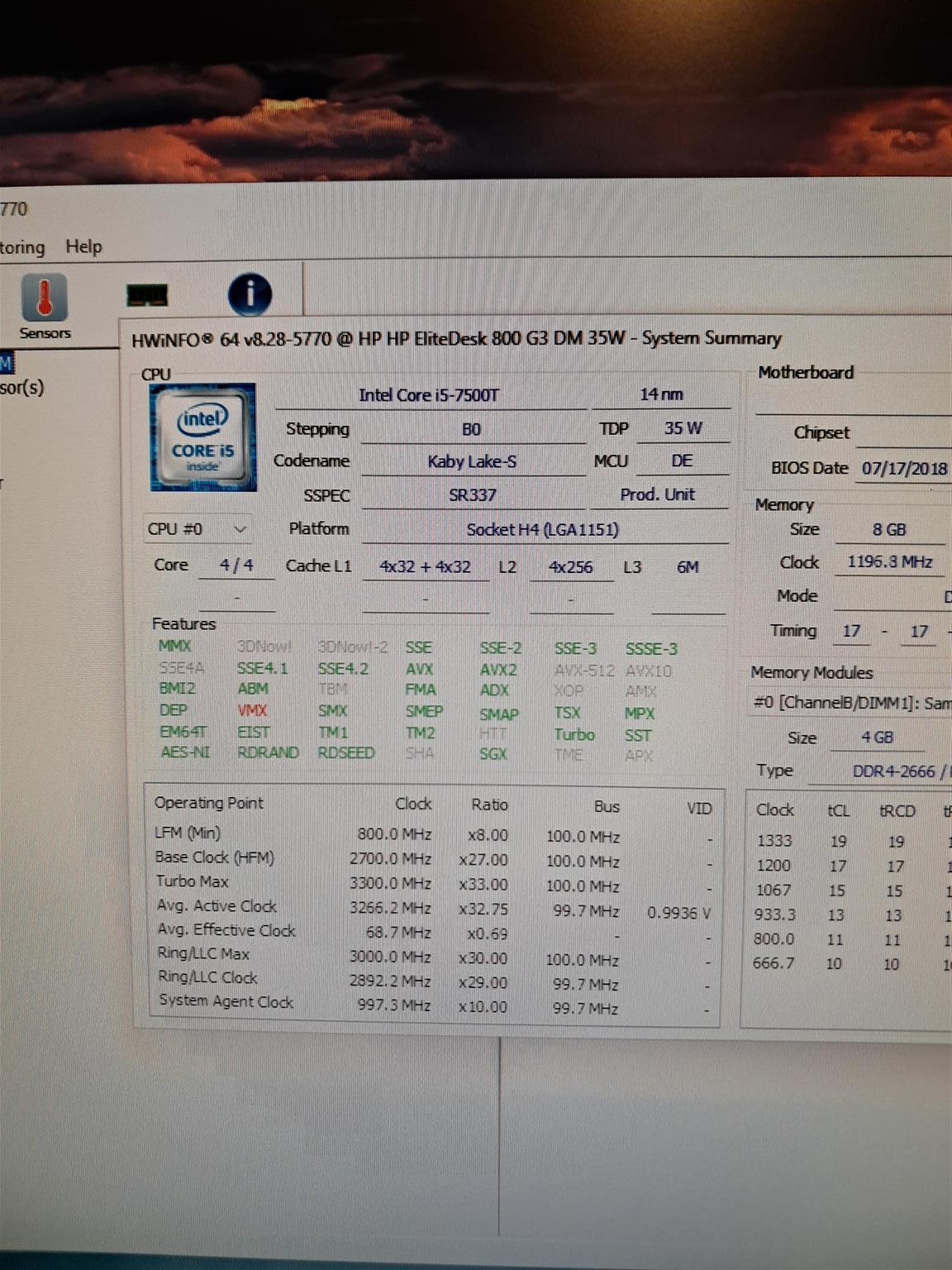The width and height of the screenshot is (952, 1270).
Task: Open the memory module #0 ChannelB dropdown
Action: (851, 703)
